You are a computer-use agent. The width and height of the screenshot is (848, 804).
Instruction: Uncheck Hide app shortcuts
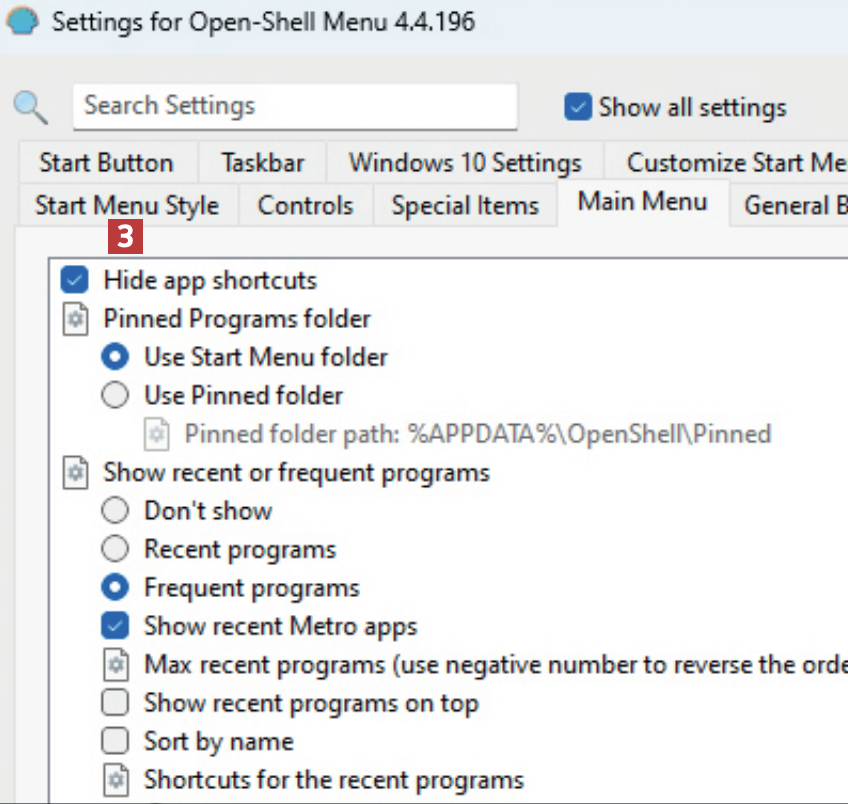coord(75,281)
